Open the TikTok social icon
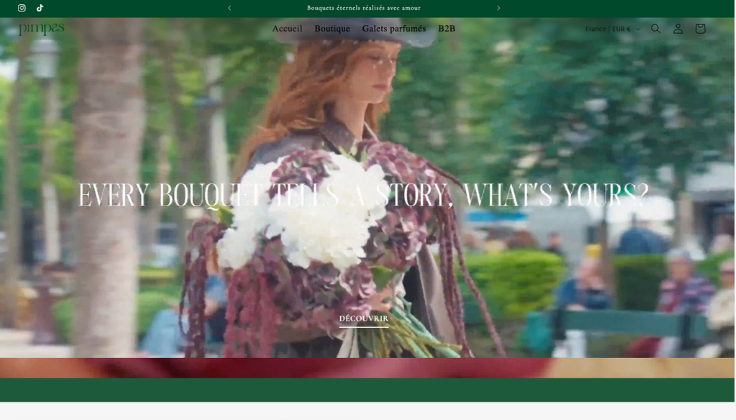736x420 pixels. click(40, 8)
